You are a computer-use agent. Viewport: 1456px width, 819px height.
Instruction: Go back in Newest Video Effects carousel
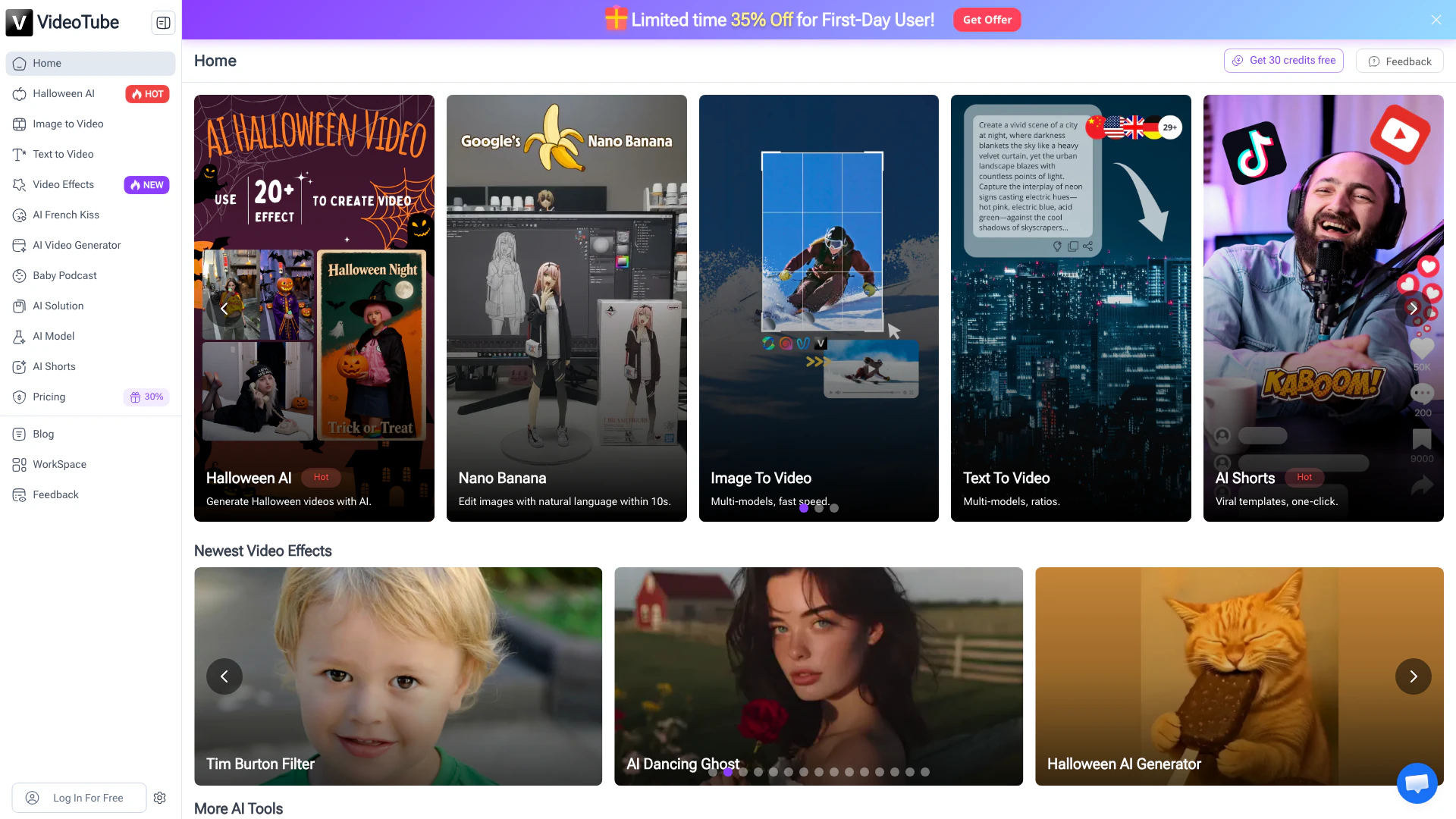point(224,676)
